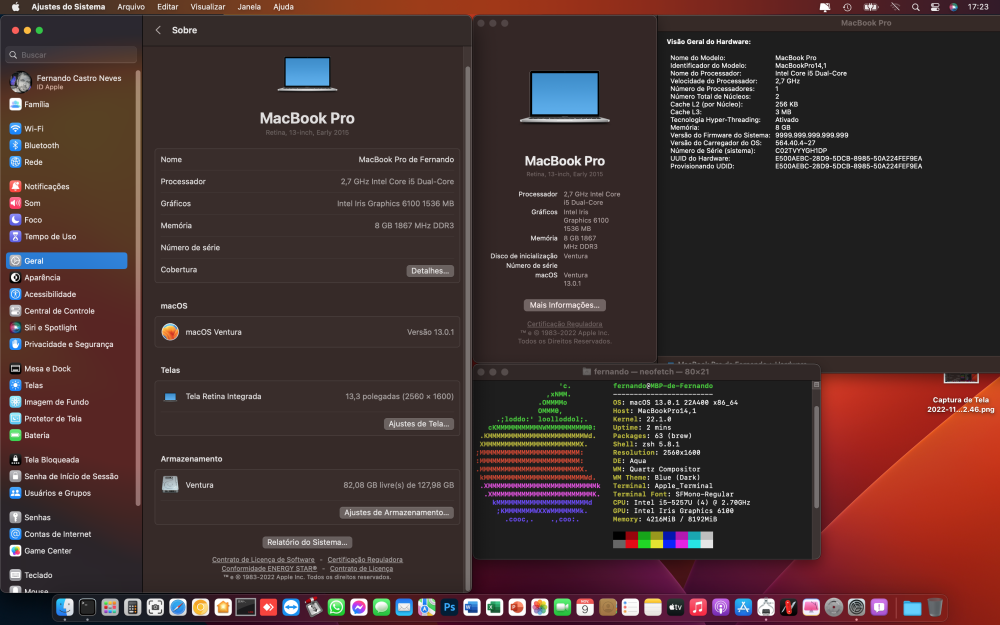This screenshot has height=625, width=1000.
Task: Open the Editar menu
Action: coord(168,7)
